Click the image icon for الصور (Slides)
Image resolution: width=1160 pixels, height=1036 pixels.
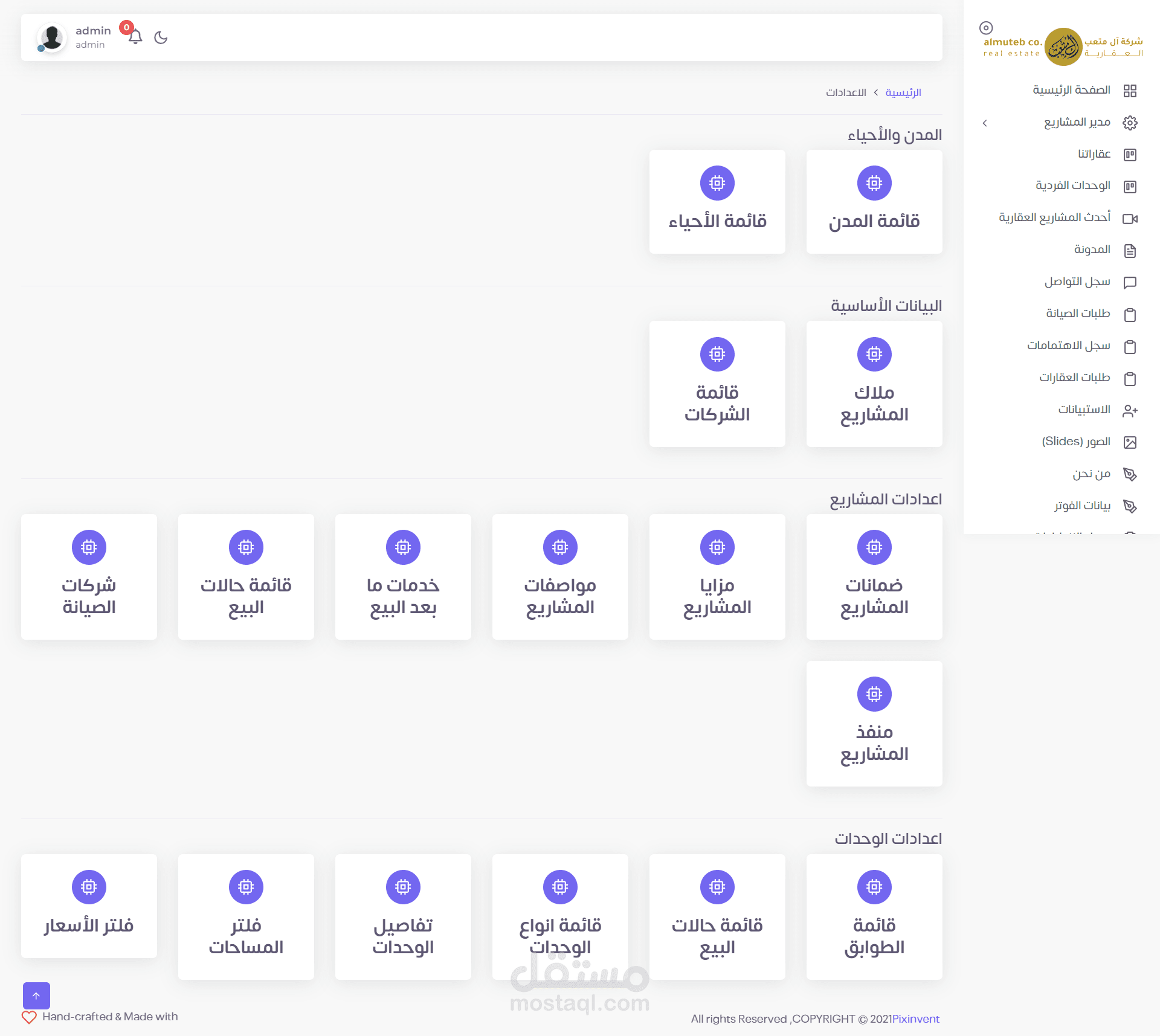click(1130, 443)
